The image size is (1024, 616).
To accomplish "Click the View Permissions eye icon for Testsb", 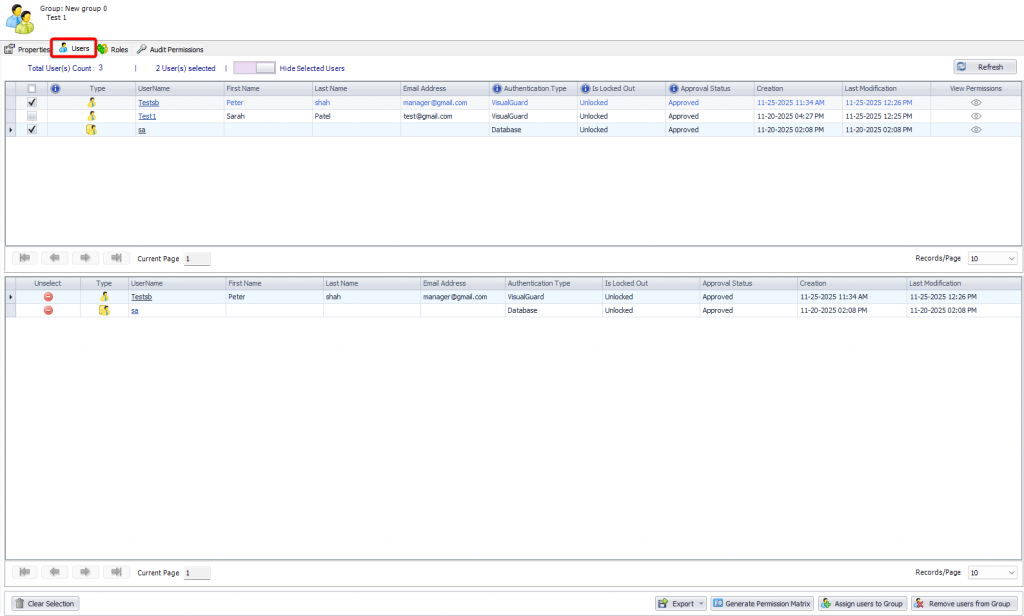I will 976,102.
